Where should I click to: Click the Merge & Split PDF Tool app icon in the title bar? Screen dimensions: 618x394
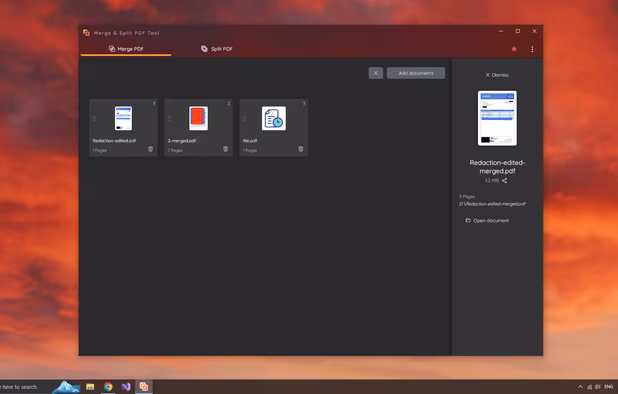click(86, 33)
